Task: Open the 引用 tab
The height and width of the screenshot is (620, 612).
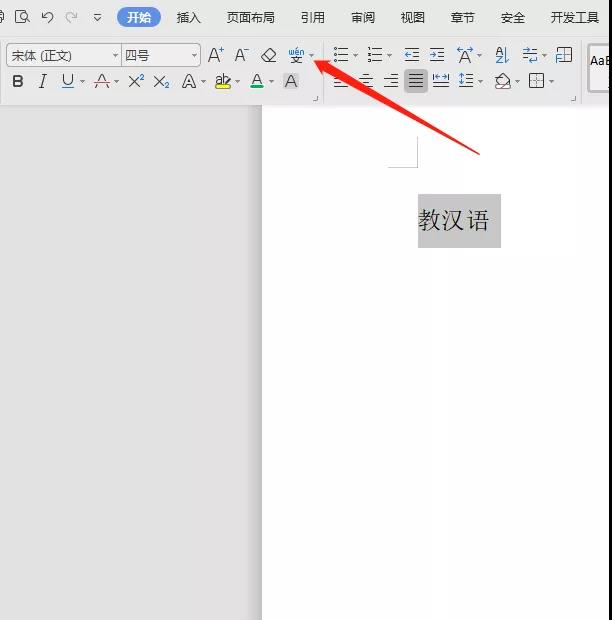Action: click(x=313, y=17)
